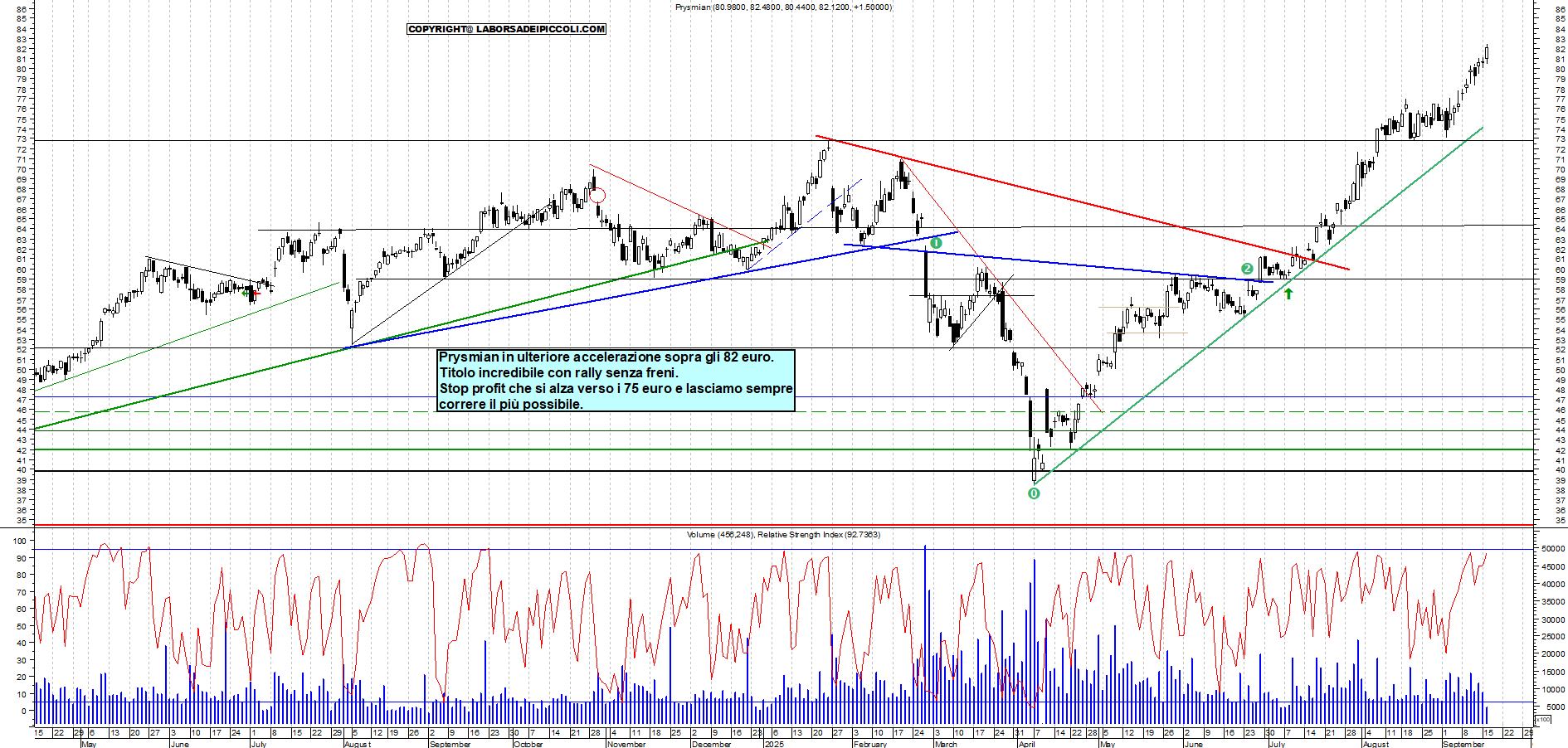Click the March month label on the time axis
Screen dimensions: 1568x748
coord(946,744)
